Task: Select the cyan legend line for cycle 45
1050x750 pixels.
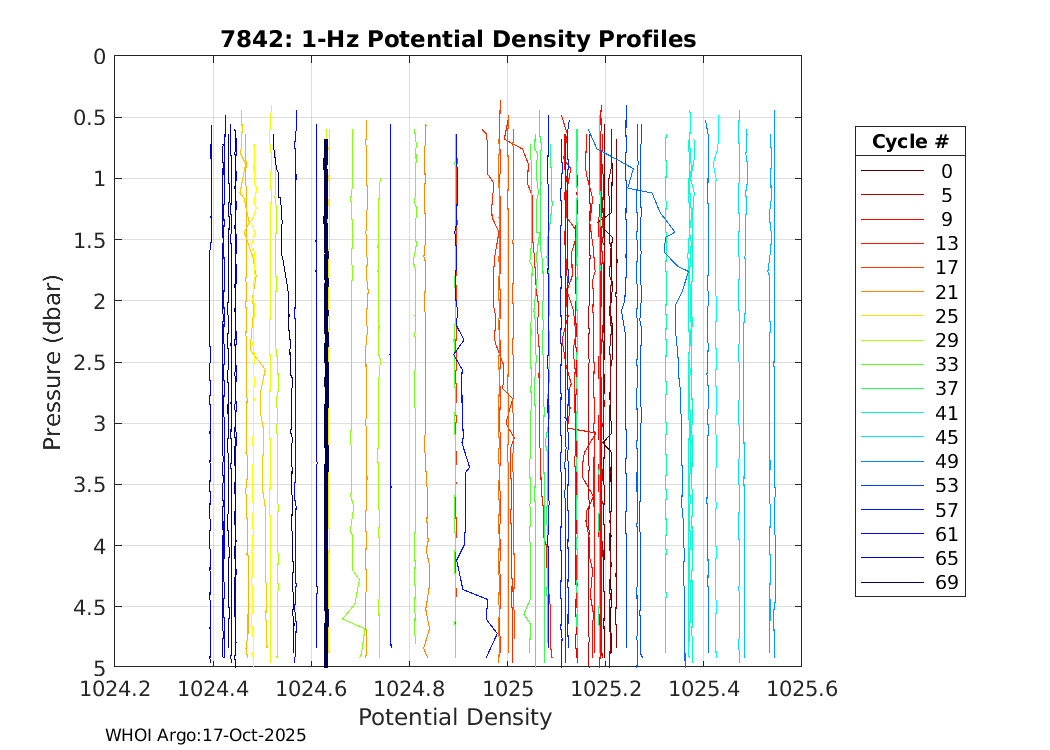Action: [x=892, y=438]
